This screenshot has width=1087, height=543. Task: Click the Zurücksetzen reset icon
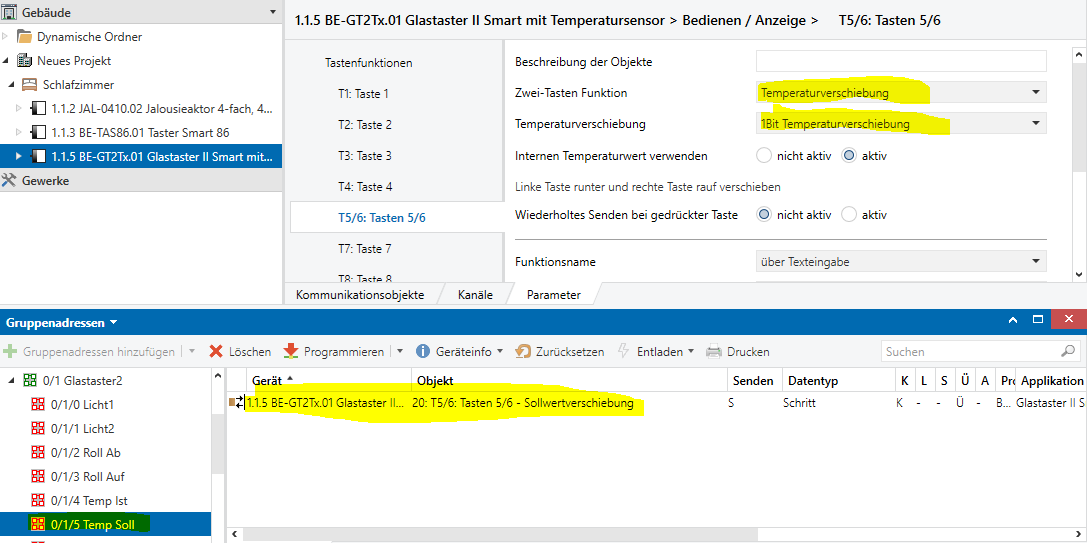(x=523, y=352)
